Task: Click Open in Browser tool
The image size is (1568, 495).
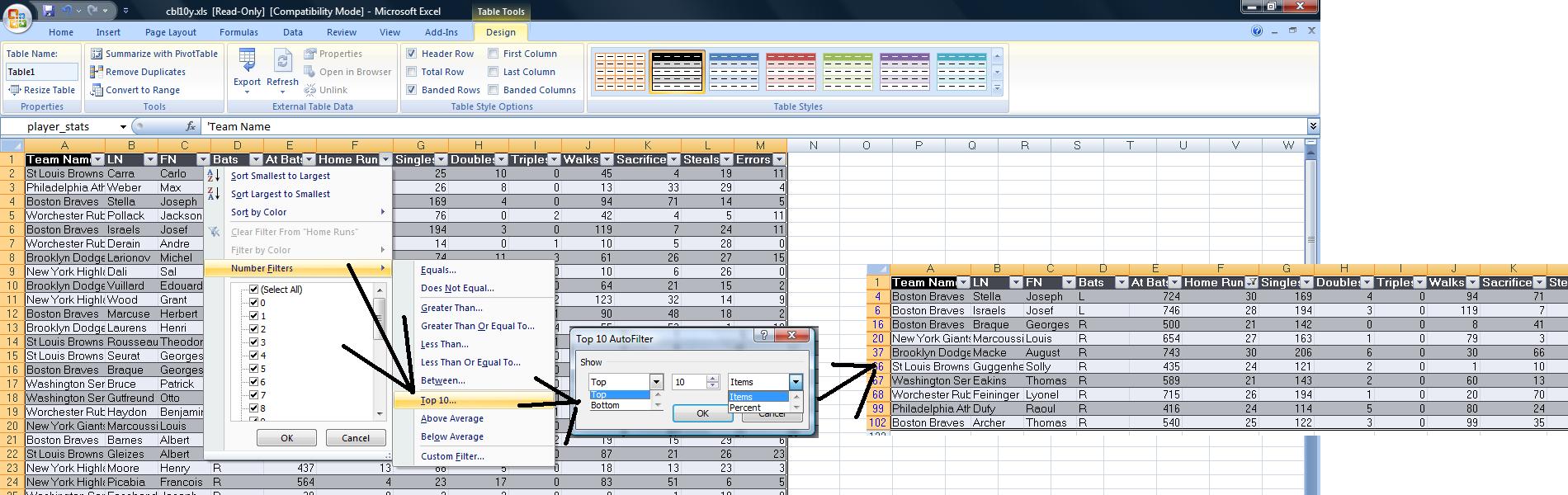Action: 347,72
